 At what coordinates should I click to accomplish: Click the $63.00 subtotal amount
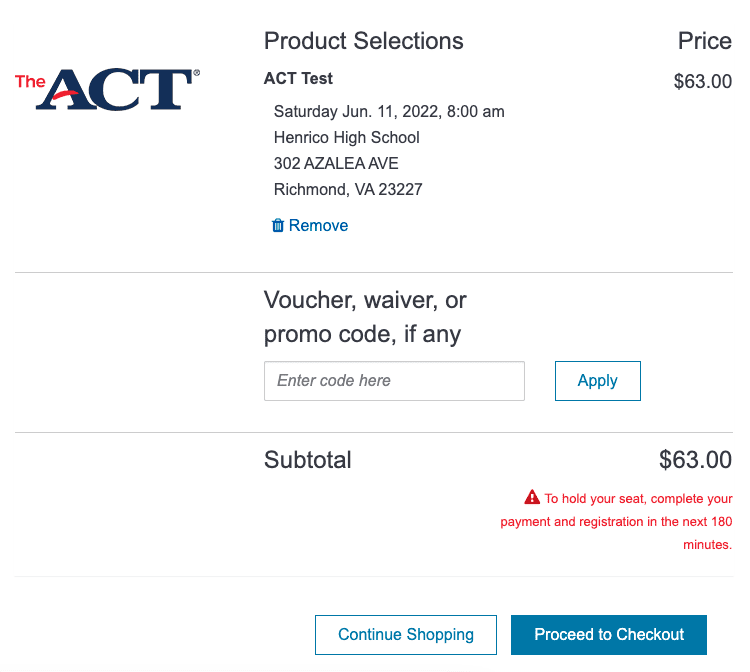coord(695,460)
